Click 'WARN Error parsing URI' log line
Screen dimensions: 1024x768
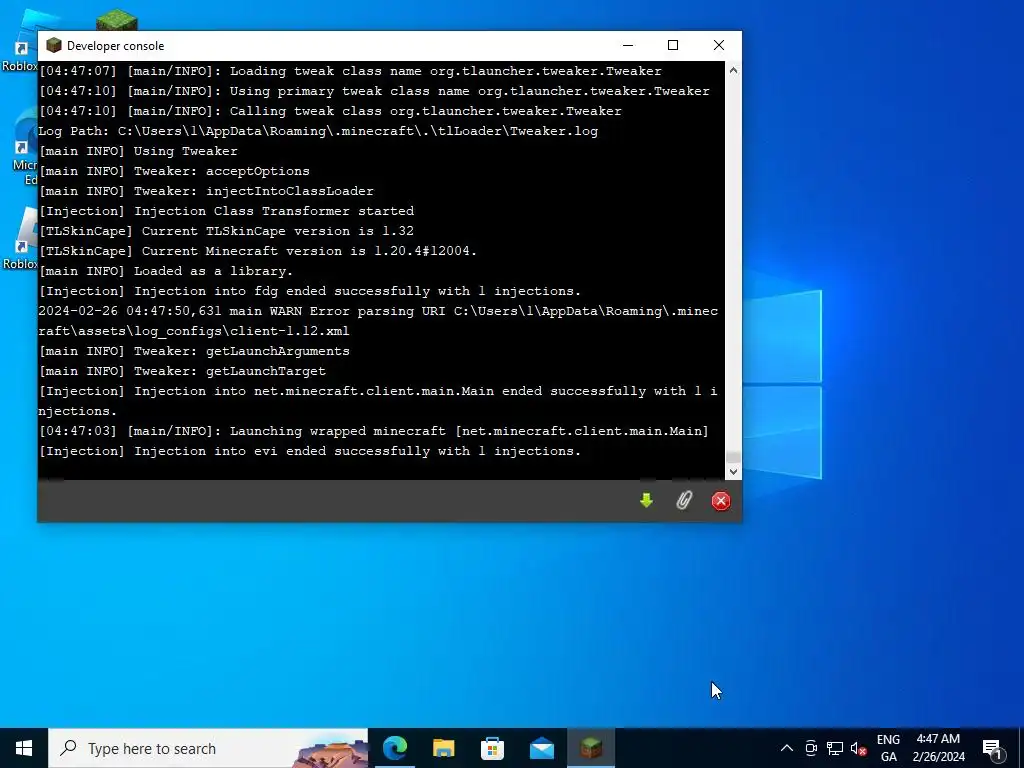click(378, 321)
